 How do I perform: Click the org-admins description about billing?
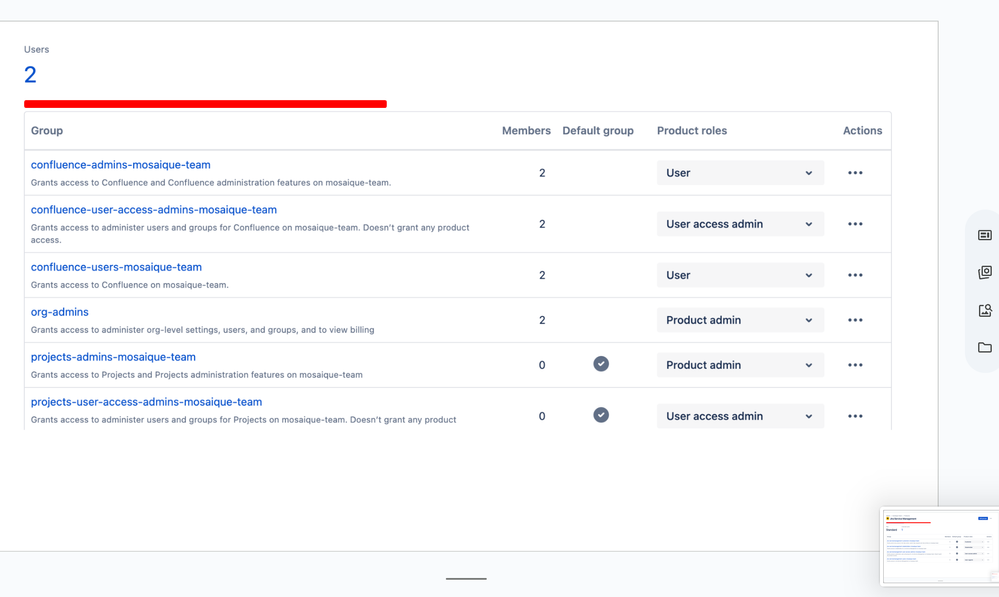202,329
